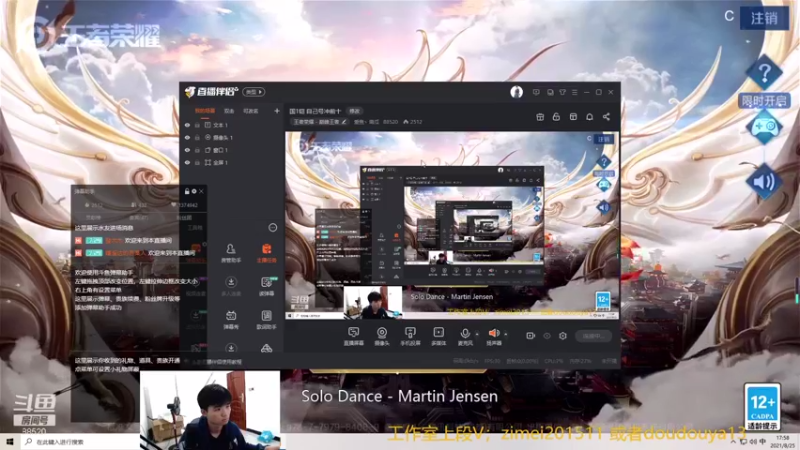
Task: Click the 限时开启 label in game
Action: coord(764,101)
